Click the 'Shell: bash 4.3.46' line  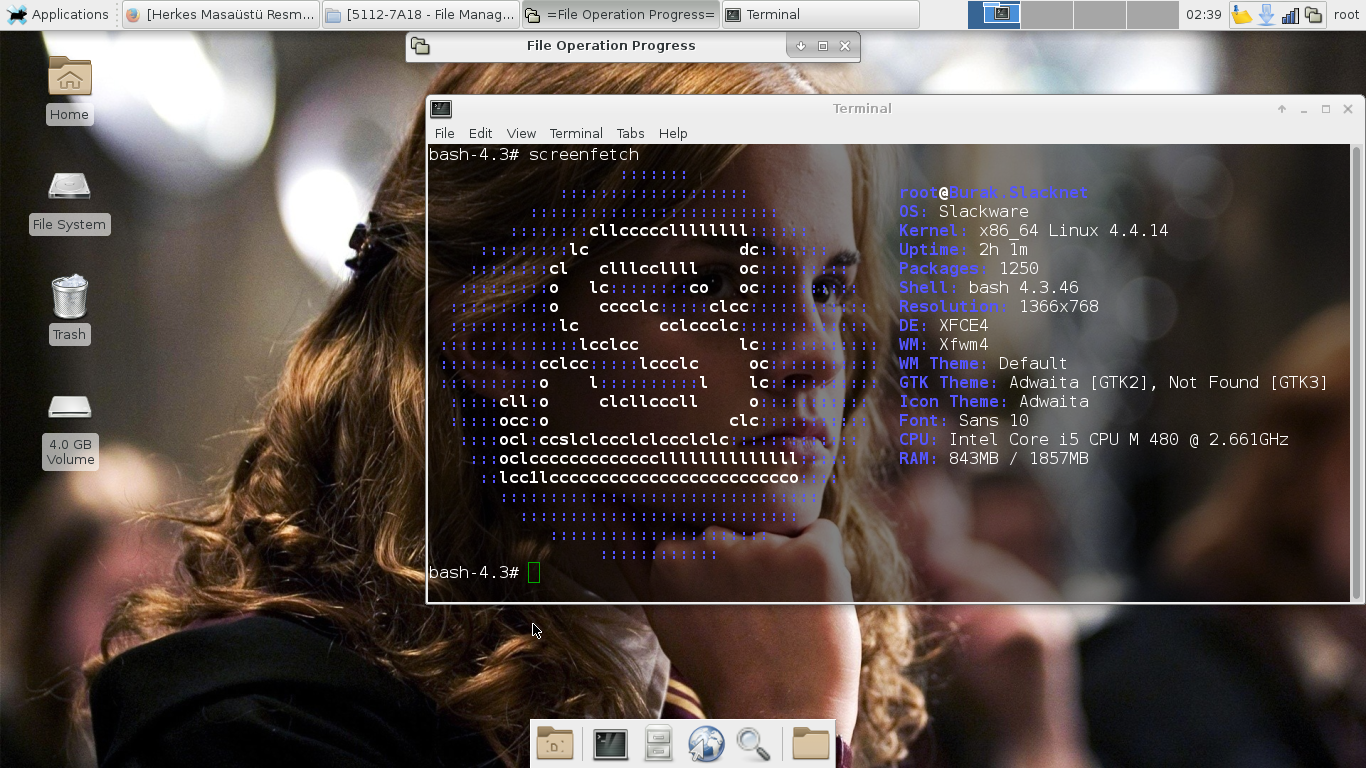click(x=989, y=287)
